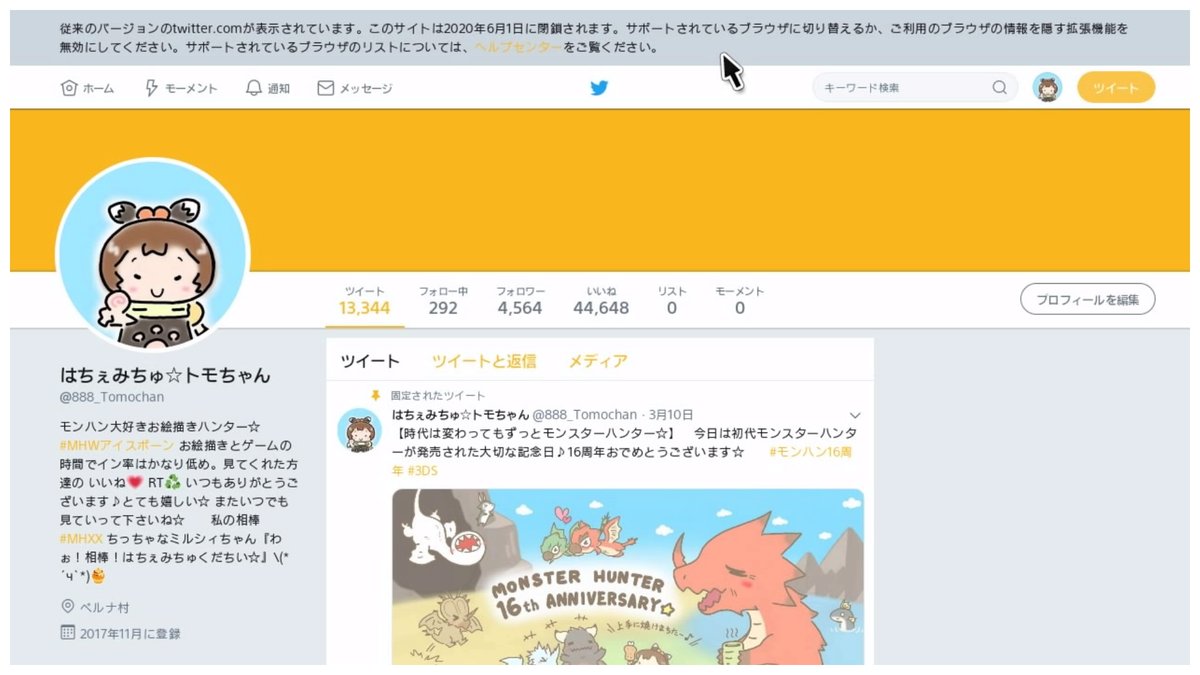
Task: Click the 2017年11月に登録 join date text
Action: 132,634
